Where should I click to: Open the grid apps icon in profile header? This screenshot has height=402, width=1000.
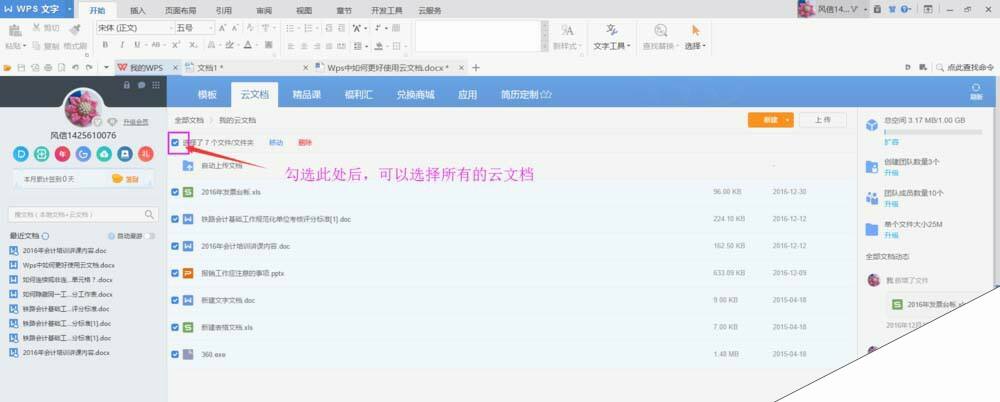pyautogui.click(x=155, y=85)
